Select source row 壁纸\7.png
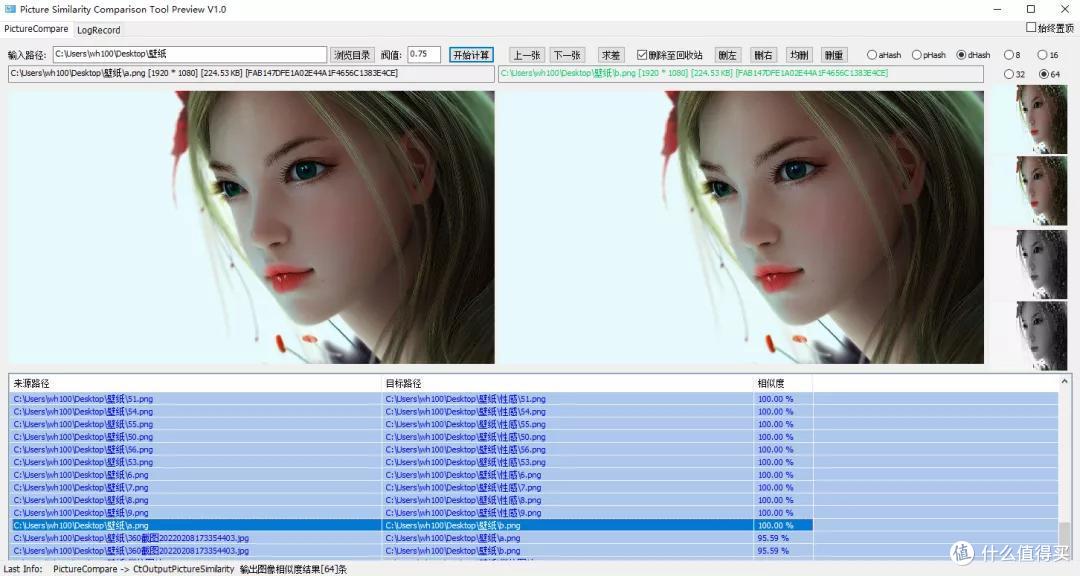Viewport: 1080px width, 576px height. point(196,487)
